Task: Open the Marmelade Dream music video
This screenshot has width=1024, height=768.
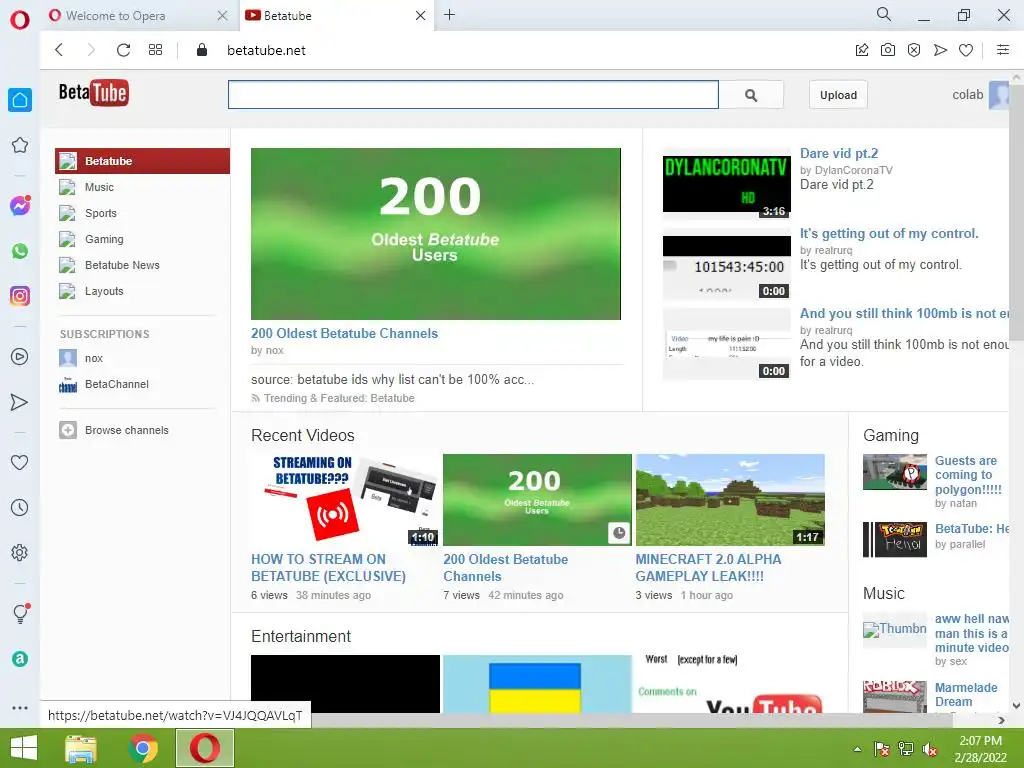Action: 966,695
